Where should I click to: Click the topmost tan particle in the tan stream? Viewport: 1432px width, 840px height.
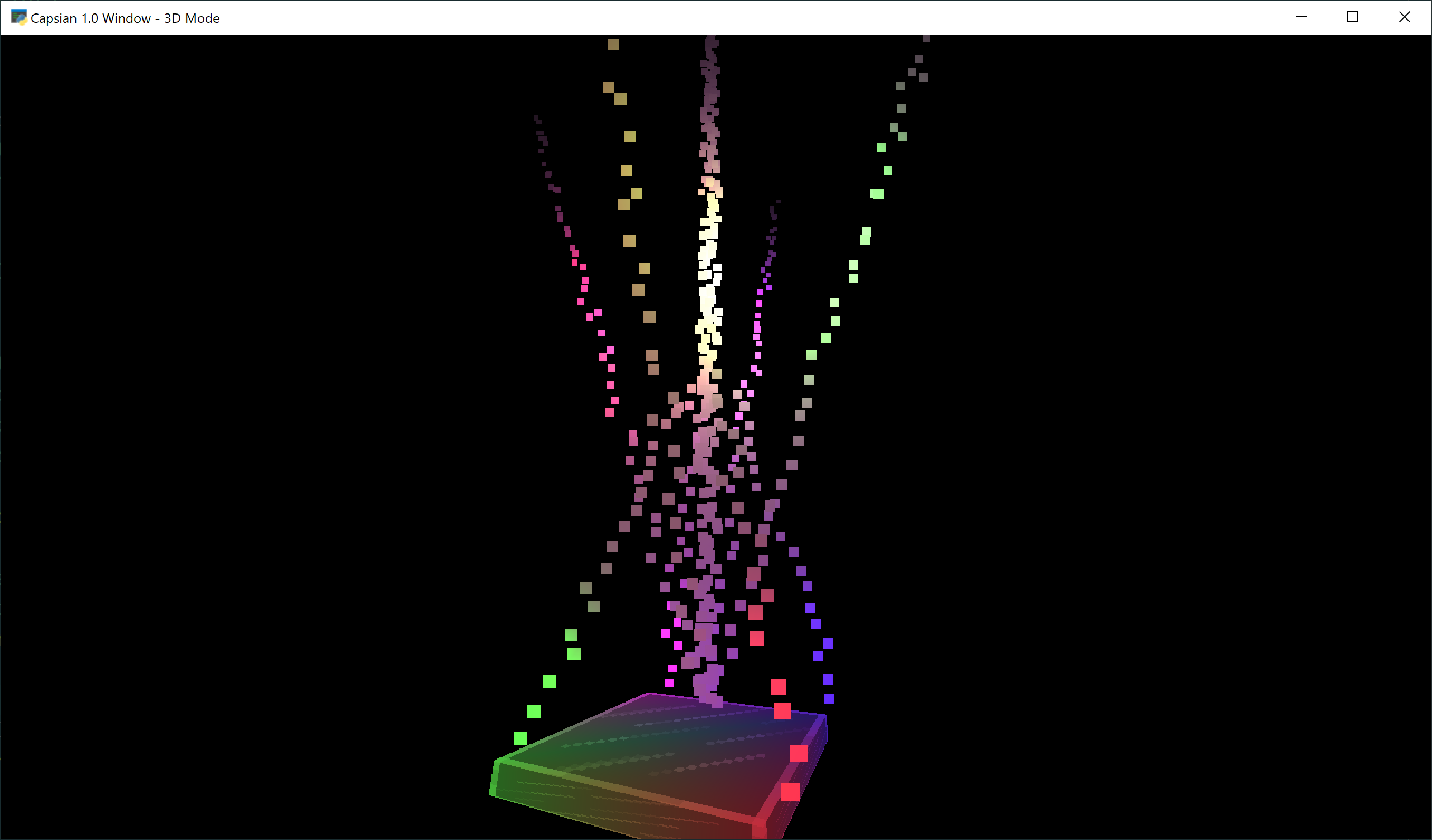[613, 44]
